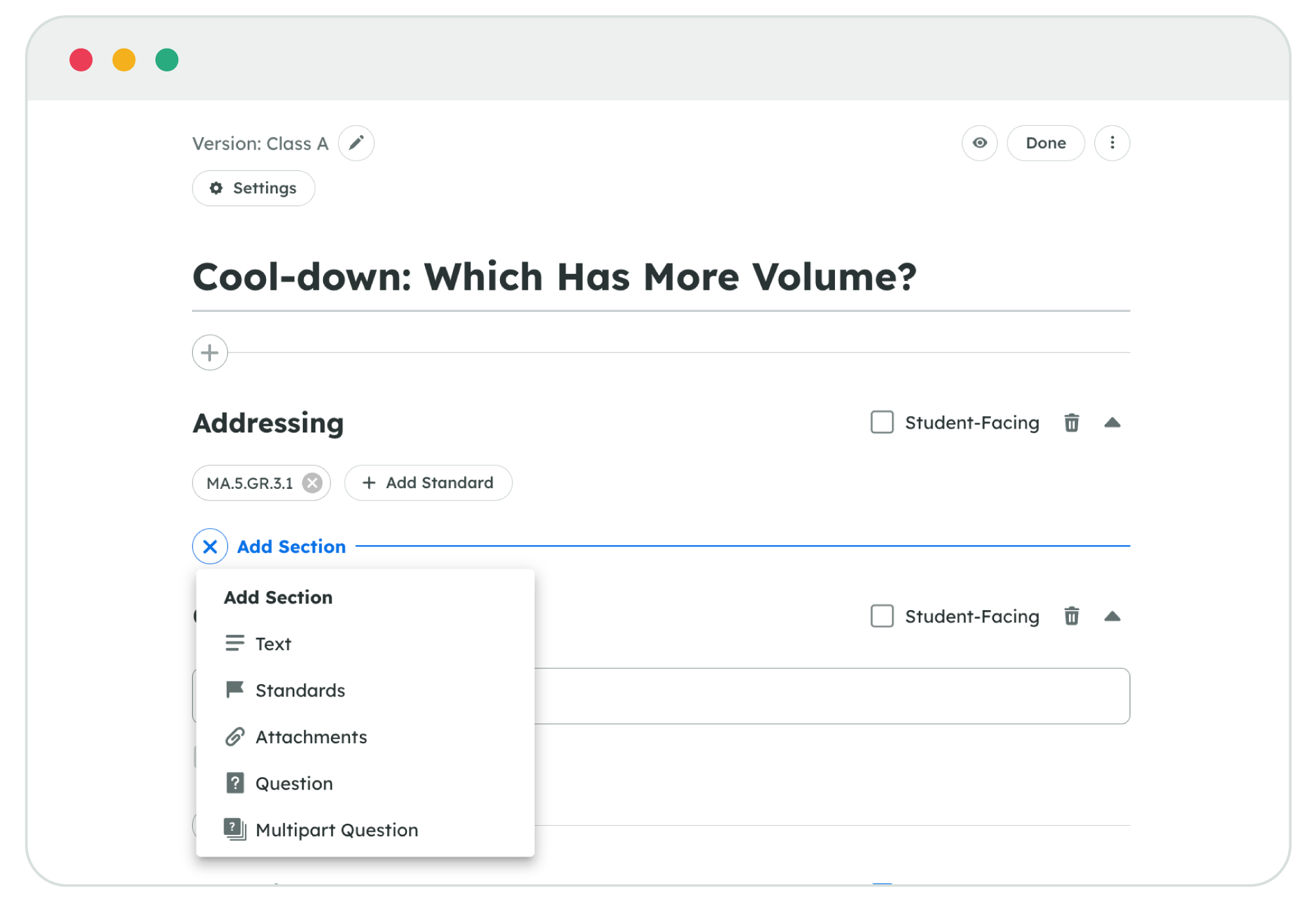Click the plus circle below the title
This screenshot has width=1316, height=905.
click(x=210, y=353)
